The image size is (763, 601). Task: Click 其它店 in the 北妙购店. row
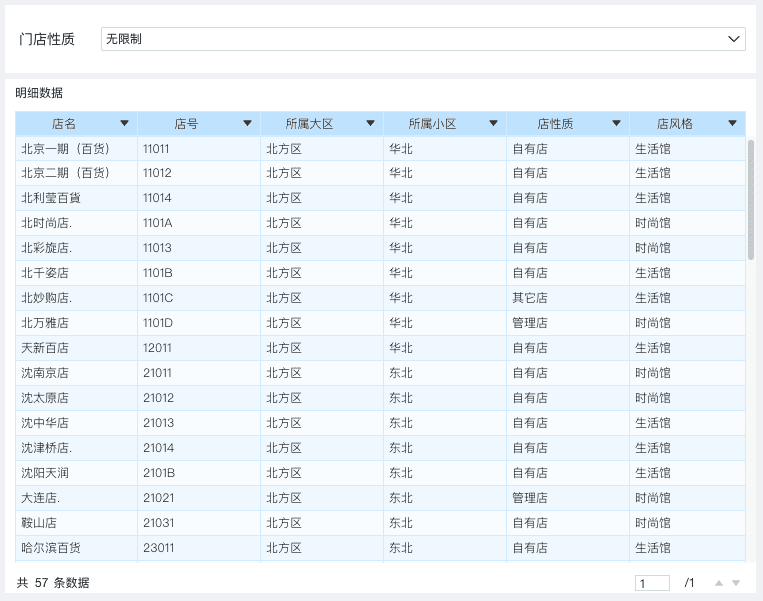point(530,298)
